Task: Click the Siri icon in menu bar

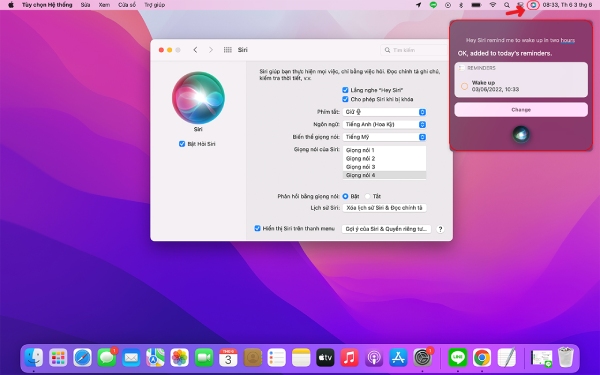Action: coord(533,5)
